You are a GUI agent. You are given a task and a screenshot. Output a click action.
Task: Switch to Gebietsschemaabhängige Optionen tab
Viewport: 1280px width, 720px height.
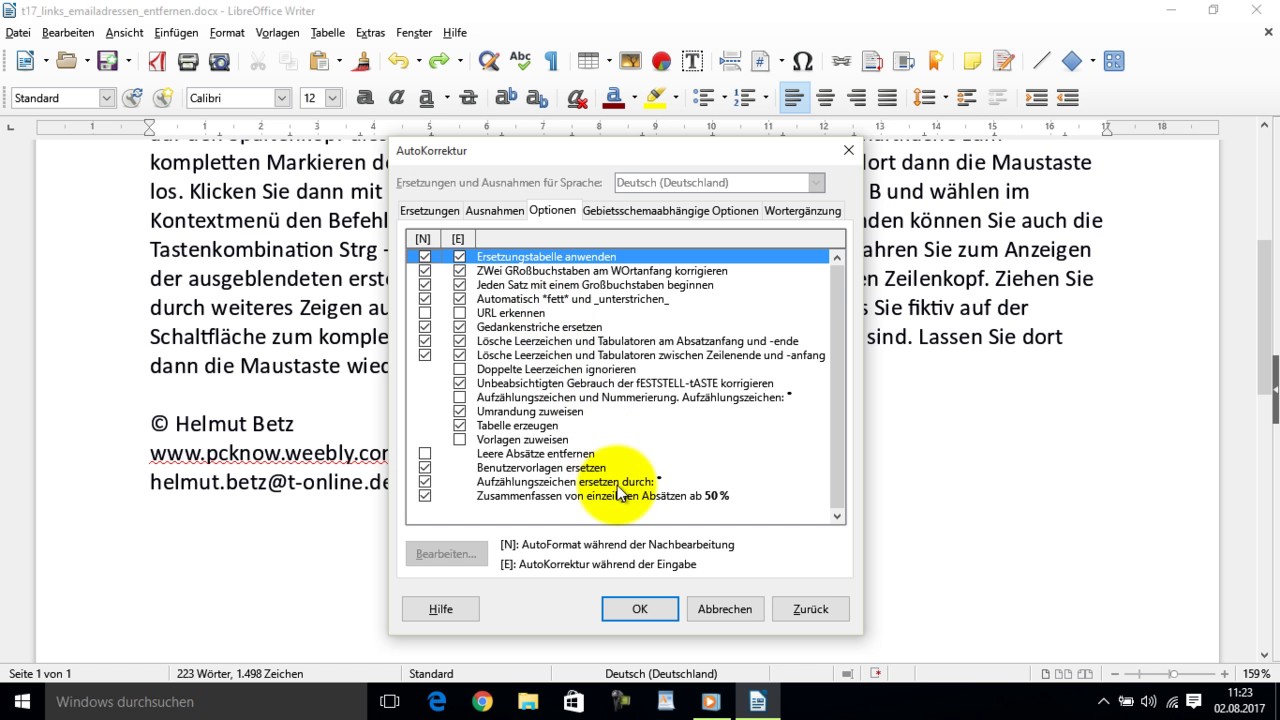point(671,211)
